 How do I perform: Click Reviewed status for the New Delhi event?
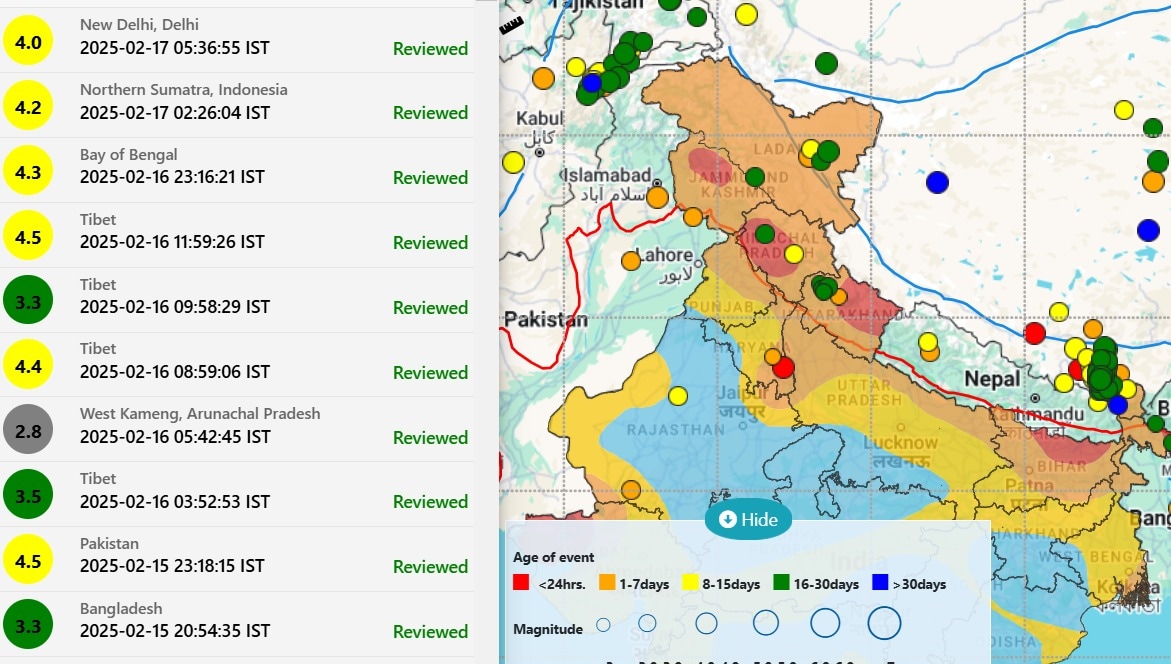tap(430, 48)
